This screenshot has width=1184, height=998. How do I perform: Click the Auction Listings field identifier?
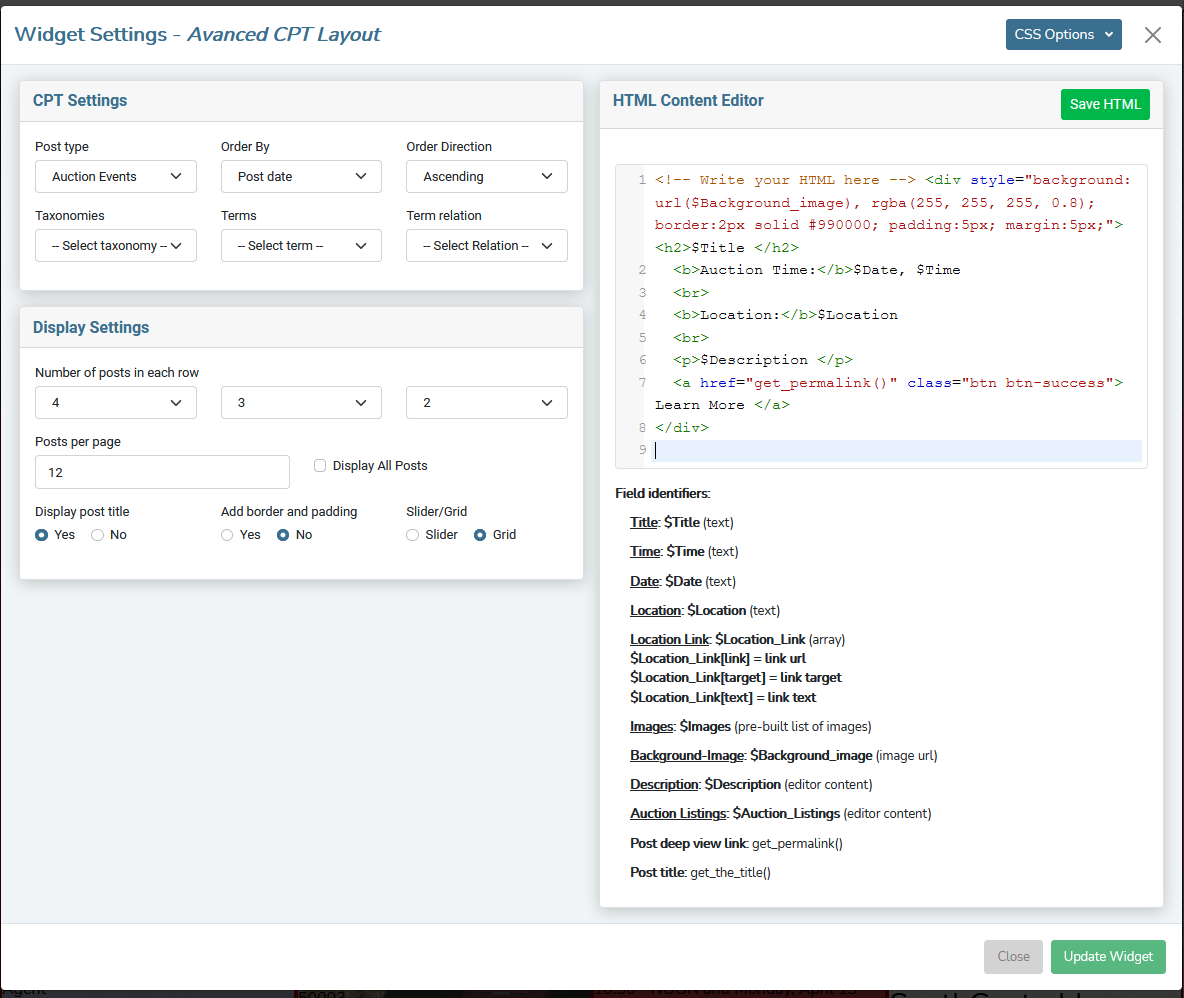[781, 813]
